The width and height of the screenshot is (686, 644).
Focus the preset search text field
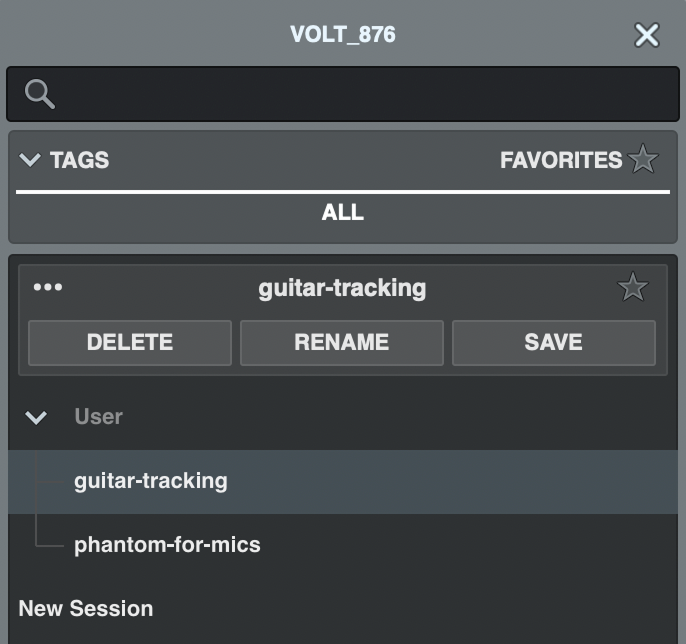360,95
